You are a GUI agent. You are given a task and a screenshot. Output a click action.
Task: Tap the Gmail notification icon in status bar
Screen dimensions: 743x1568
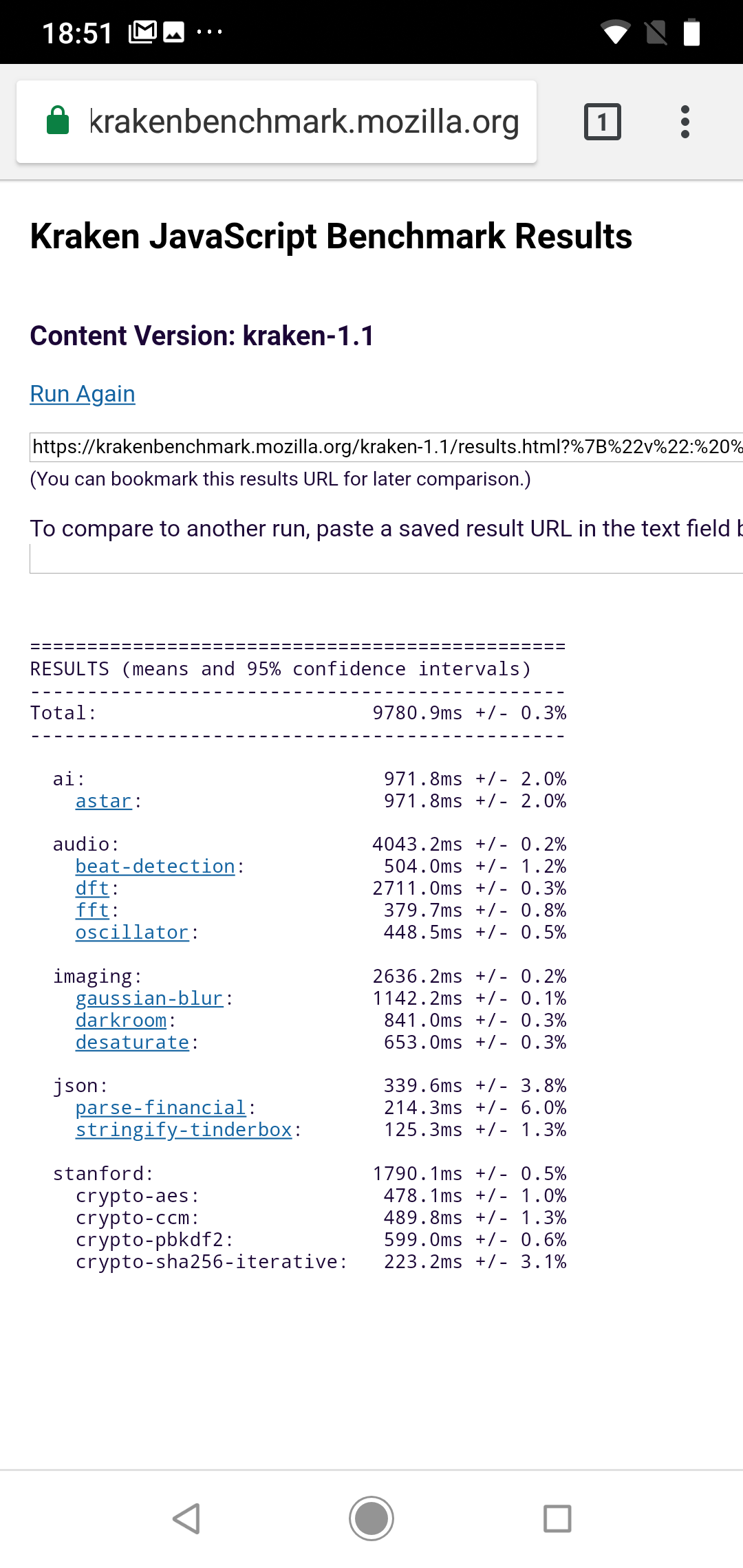142,32
